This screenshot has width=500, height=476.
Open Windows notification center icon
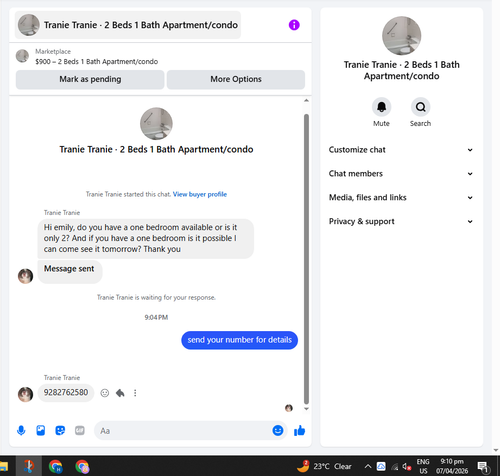click(x=483, y=466)
